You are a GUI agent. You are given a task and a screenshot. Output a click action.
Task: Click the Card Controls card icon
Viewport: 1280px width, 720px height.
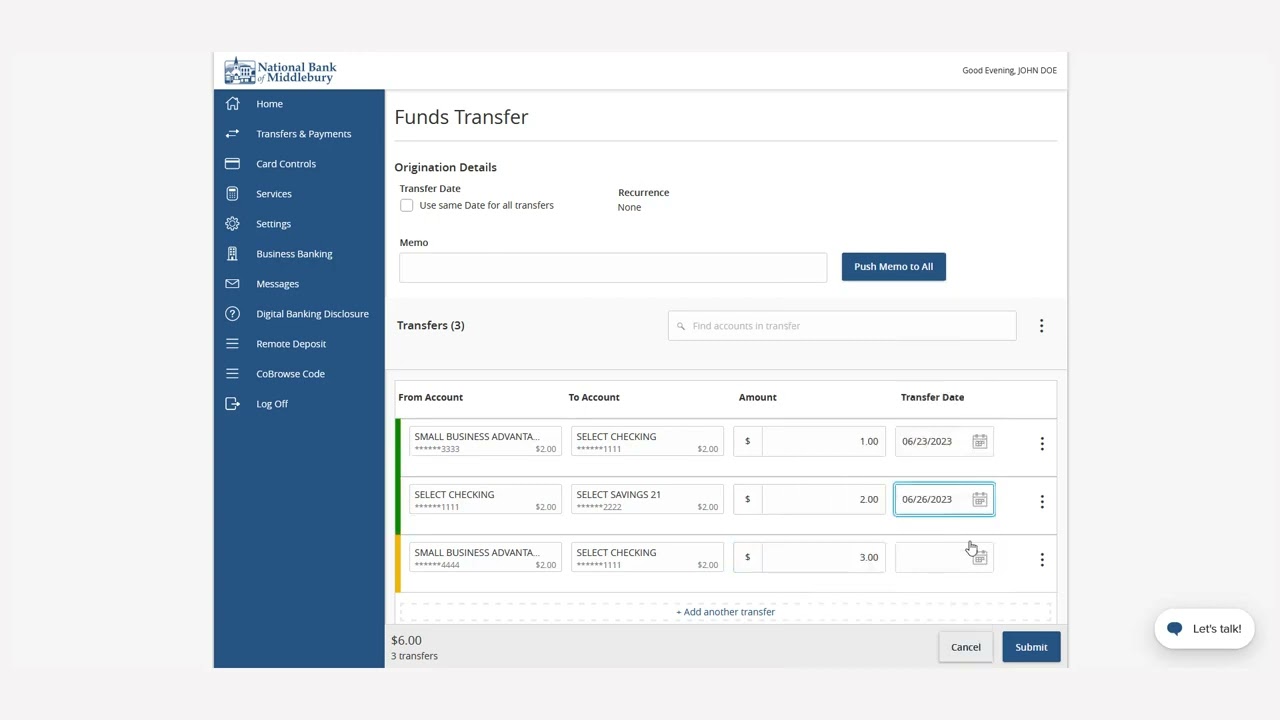(232, 164)
